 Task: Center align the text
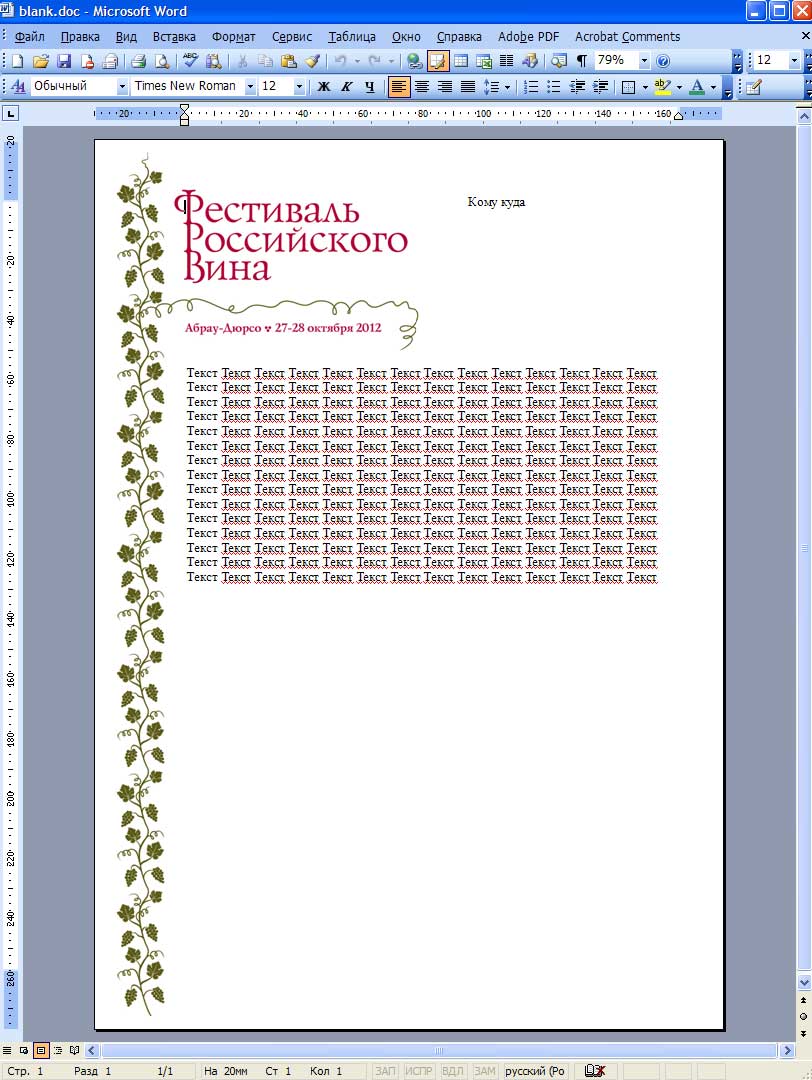point(421,87)
